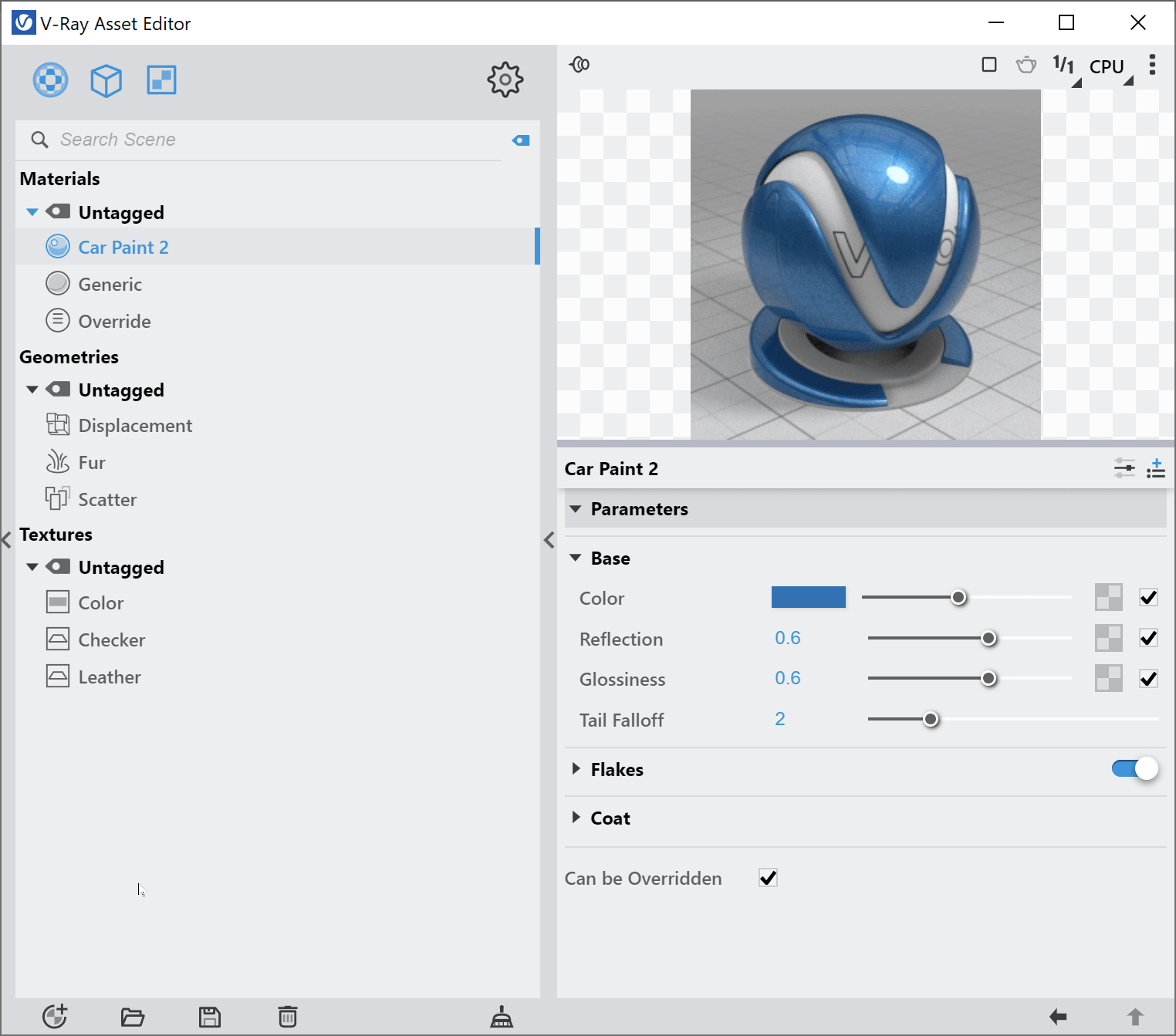This screenshot has width=1176, height=1036.
Task: Open the Settings gear icon
Action: click(505, 79)
